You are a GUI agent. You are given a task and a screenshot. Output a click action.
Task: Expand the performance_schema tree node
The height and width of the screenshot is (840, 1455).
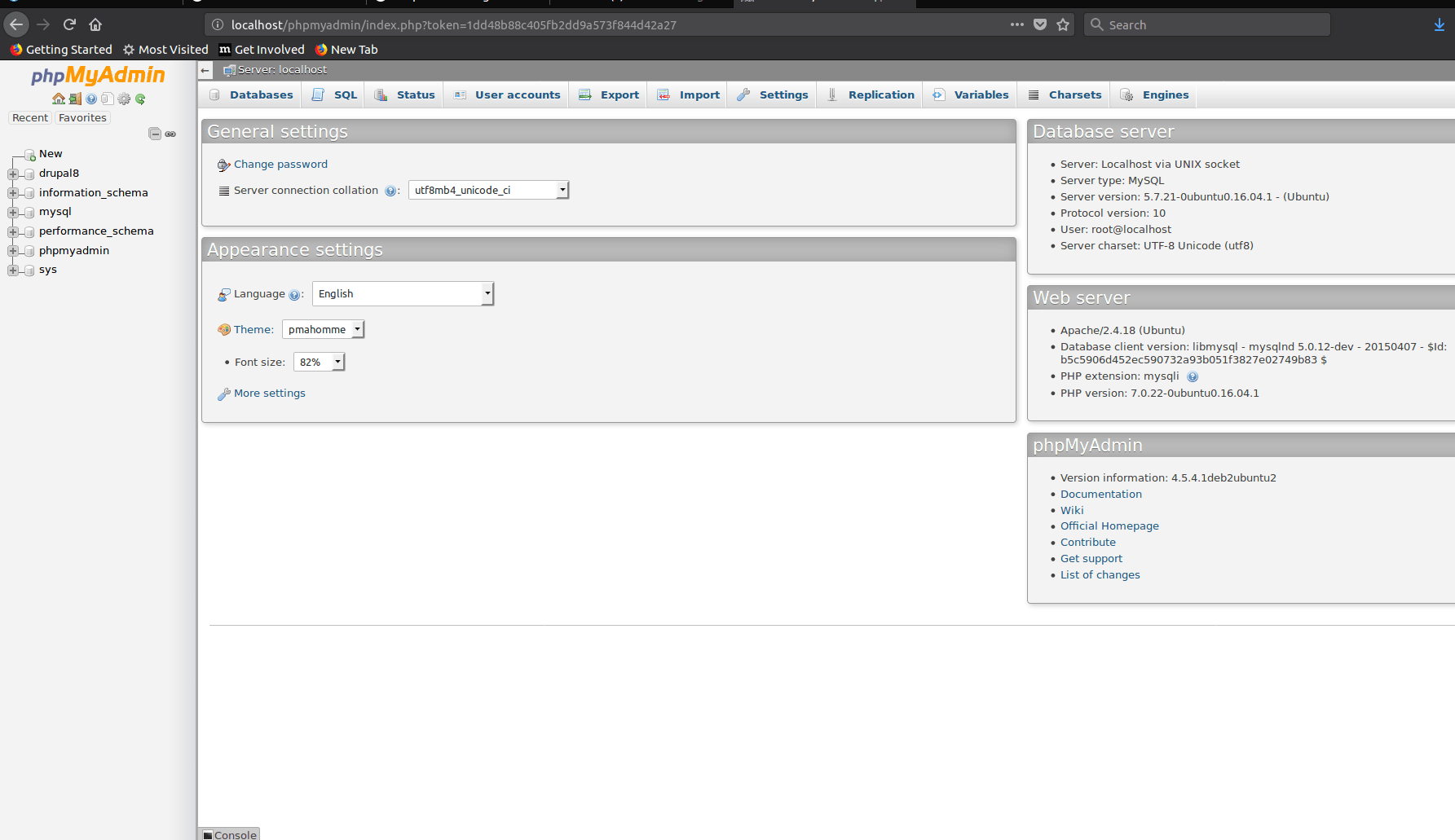click(13, 231)
